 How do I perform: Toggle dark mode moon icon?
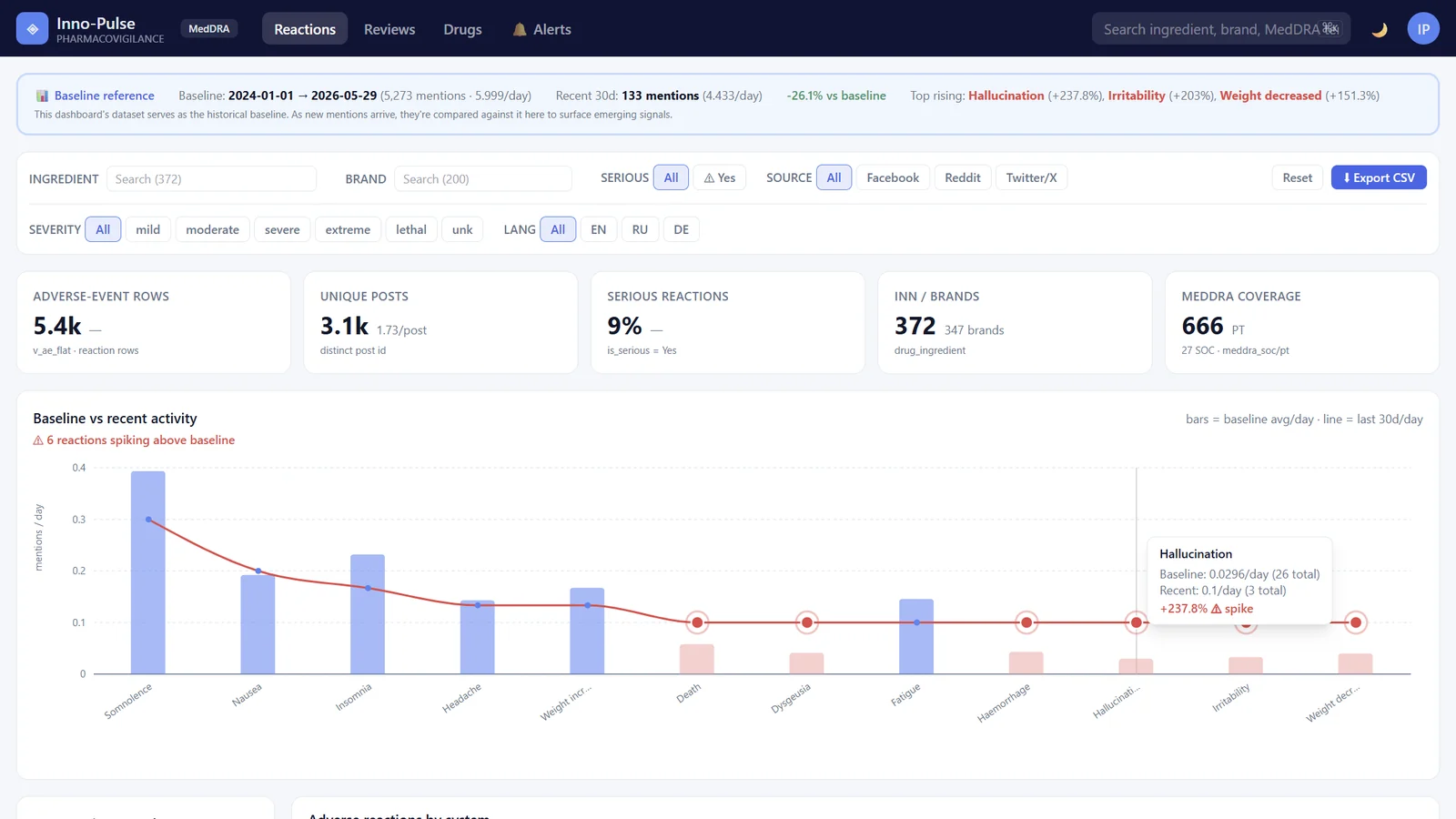point(1380,29)
